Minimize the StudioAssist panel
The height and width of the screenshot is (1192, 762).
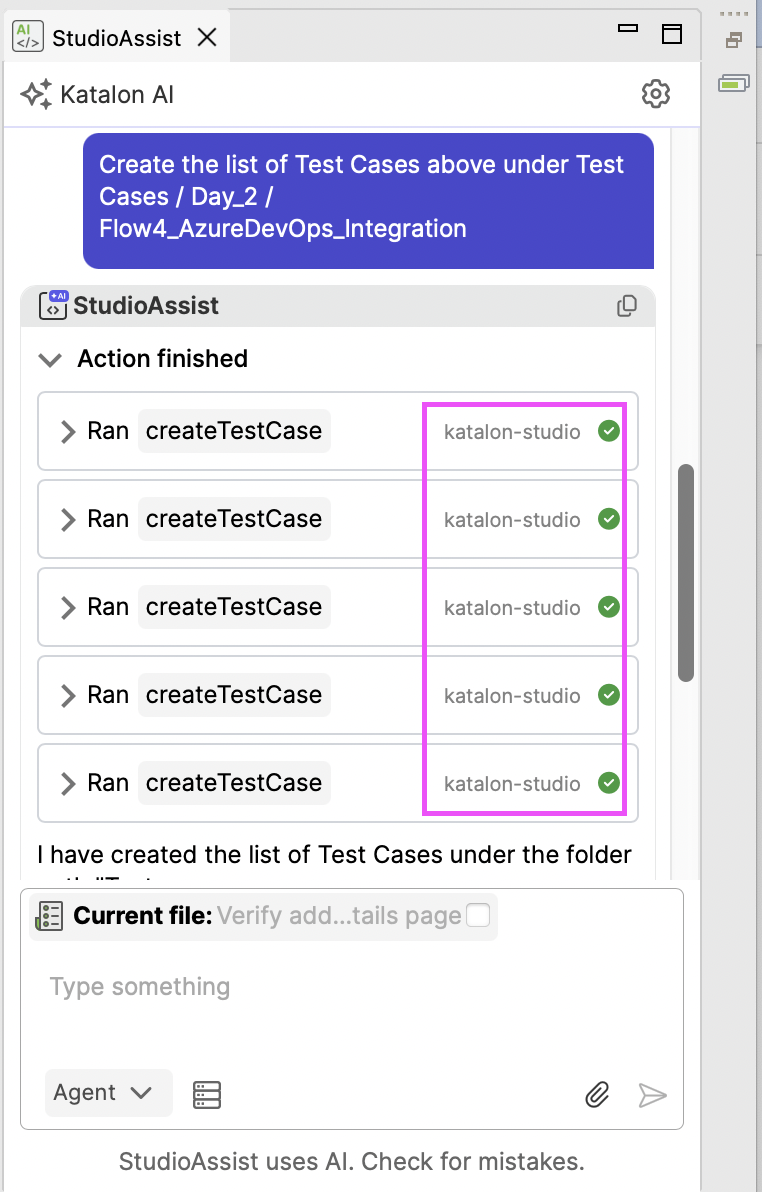click(x=628, y=29)
